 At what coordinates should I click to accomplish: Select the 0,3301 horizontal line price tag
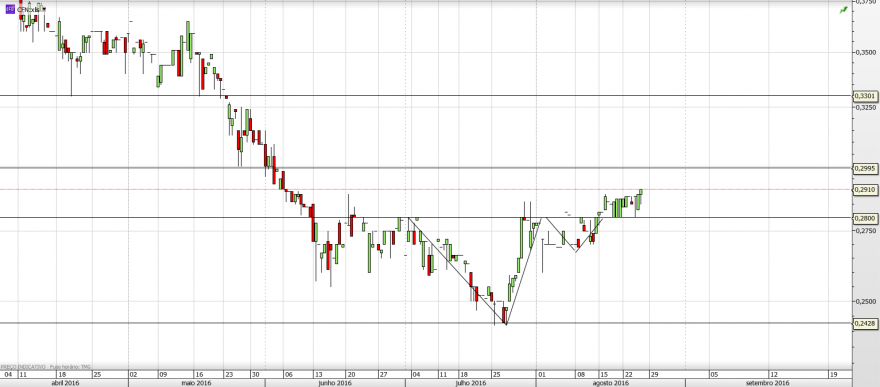point(864,96)
